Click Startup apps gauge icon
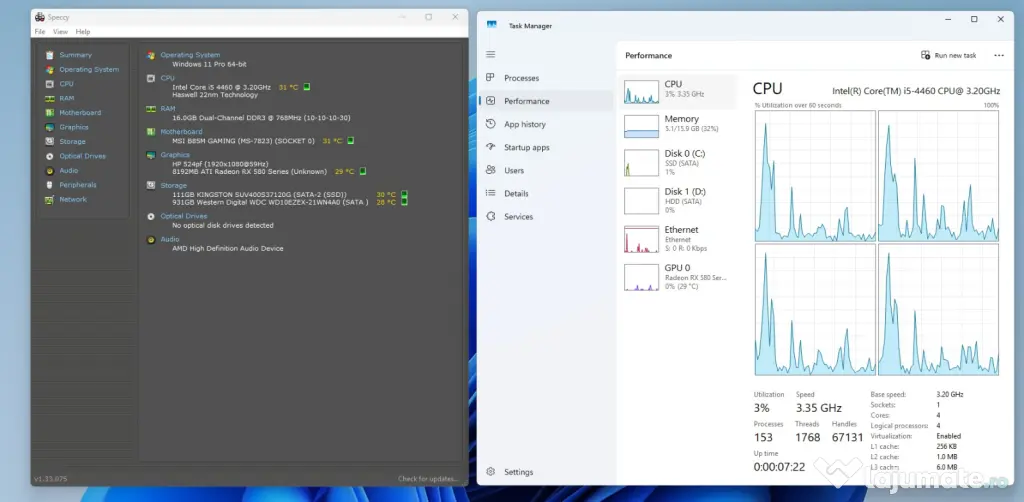Screen dimensions: 1024x502 490,148
